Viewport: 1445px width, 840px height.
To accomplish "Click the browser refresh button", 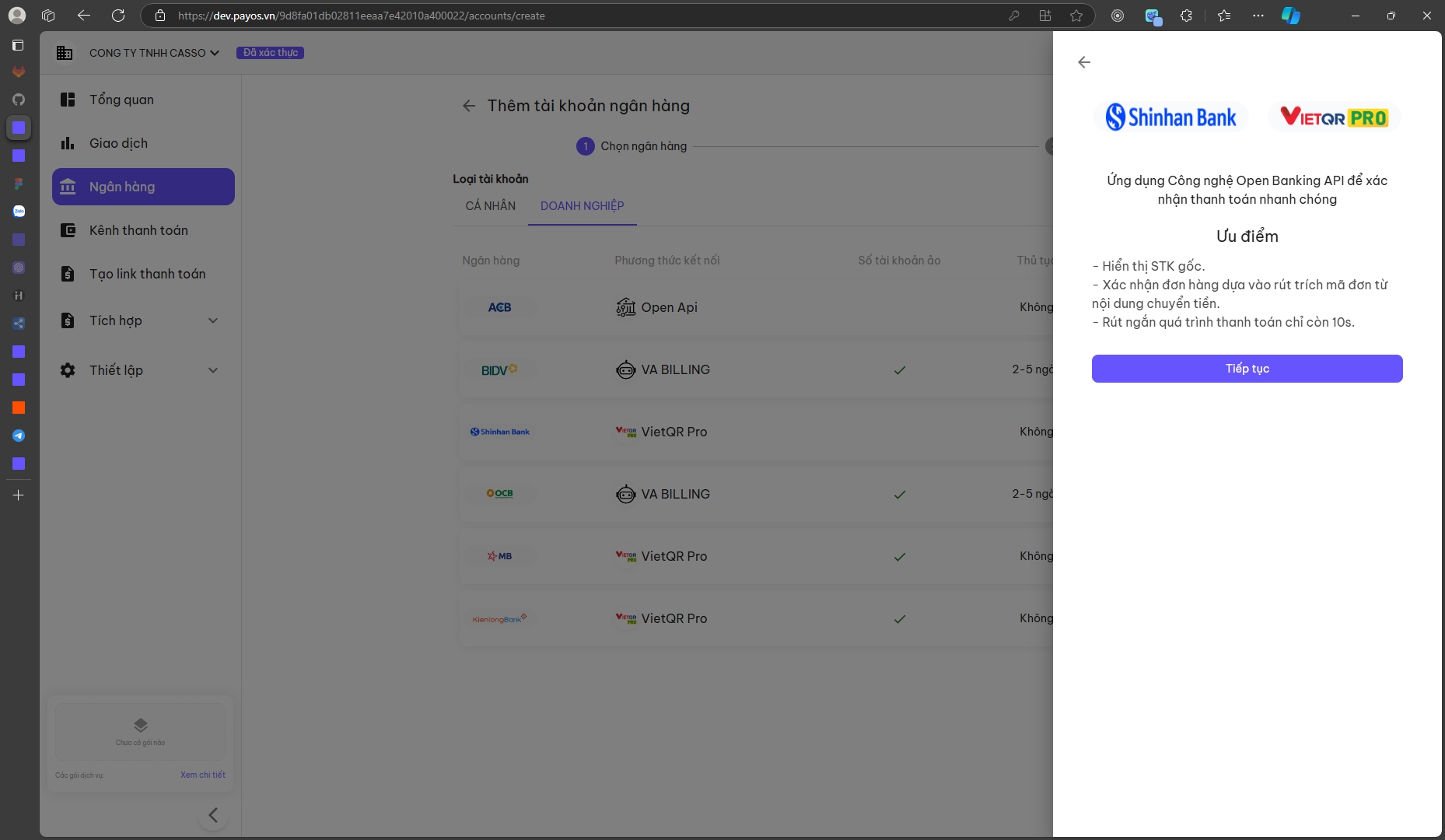I will pos(118,16).
